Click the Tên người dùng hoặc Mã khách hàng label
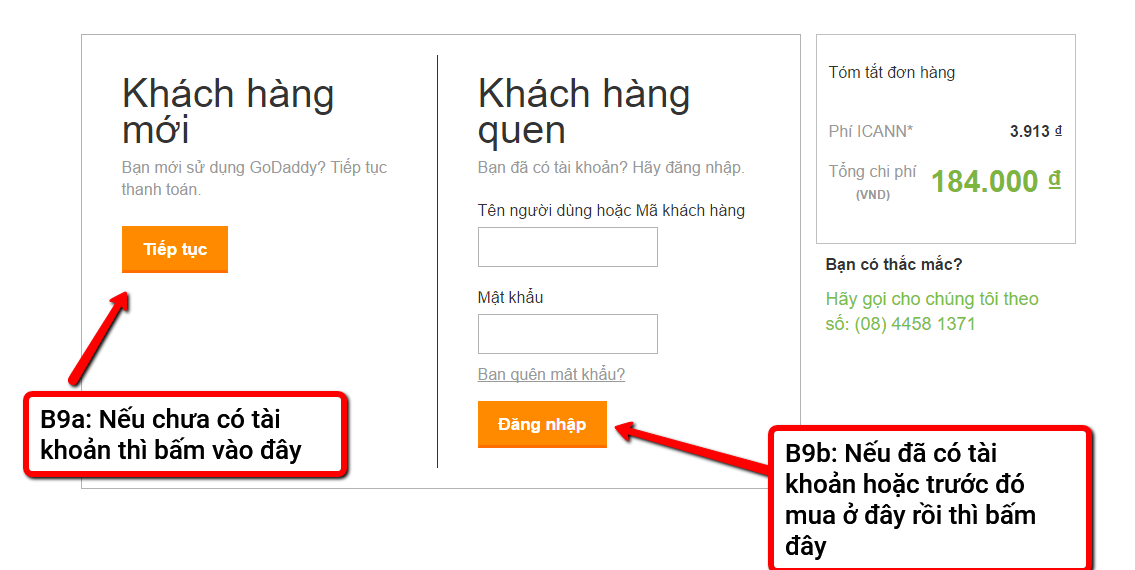 (611, 210)
